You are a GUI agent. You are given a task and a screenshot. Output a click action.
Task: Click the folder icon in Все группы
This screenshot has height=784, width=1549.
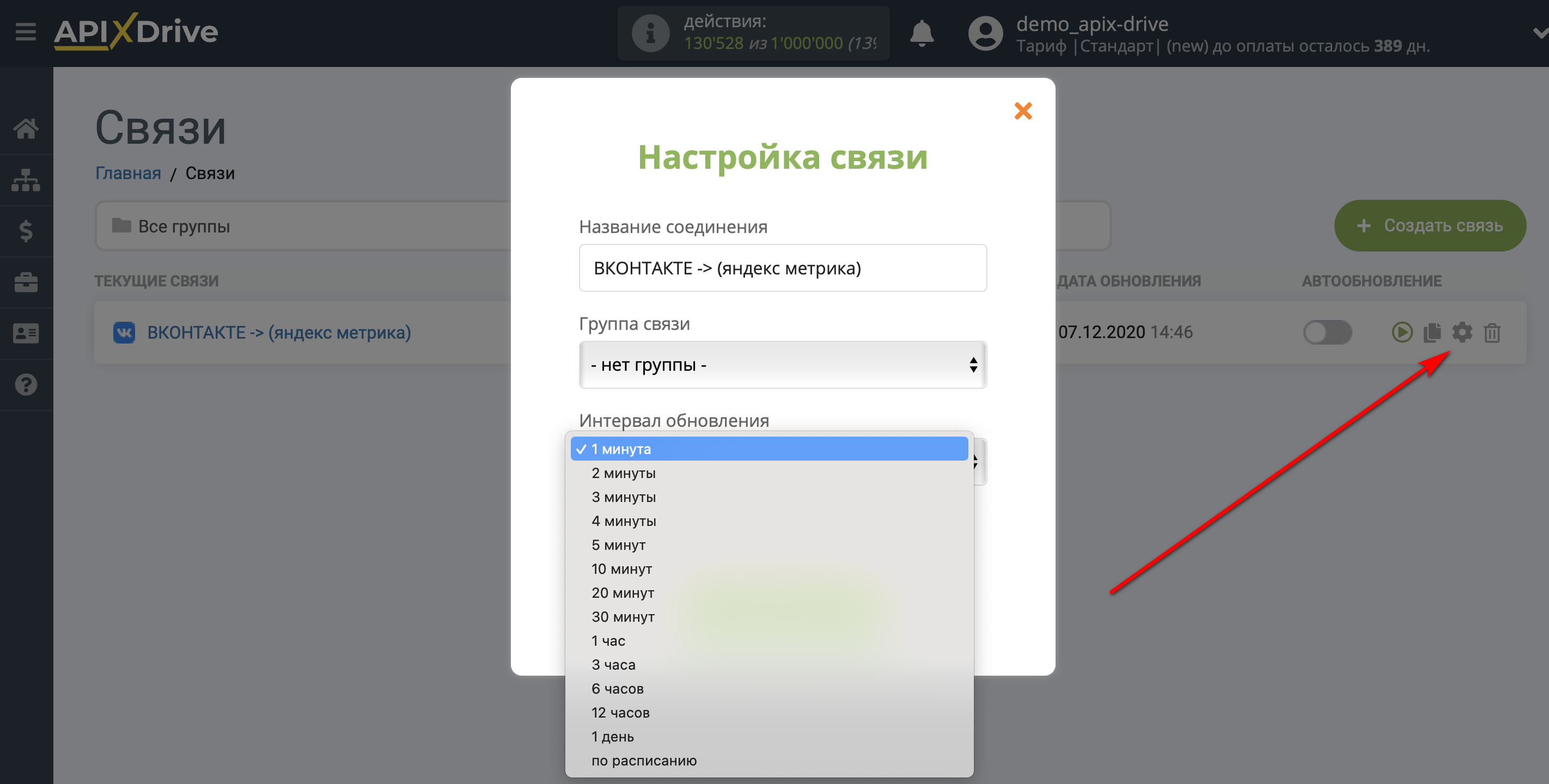(121, 225)
